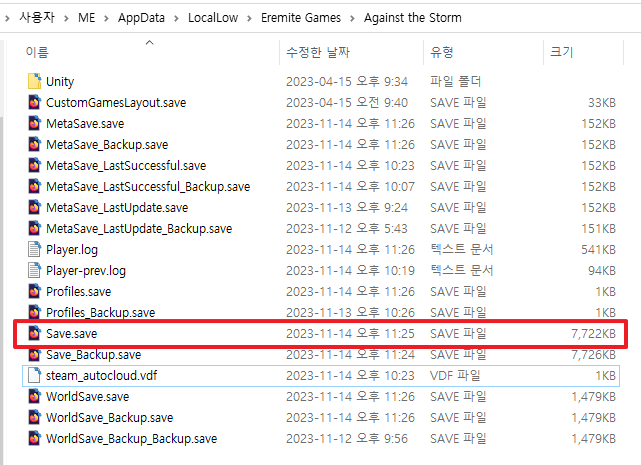
Task: Go to the AppData breadcrumb
Action: coord(141,18)
